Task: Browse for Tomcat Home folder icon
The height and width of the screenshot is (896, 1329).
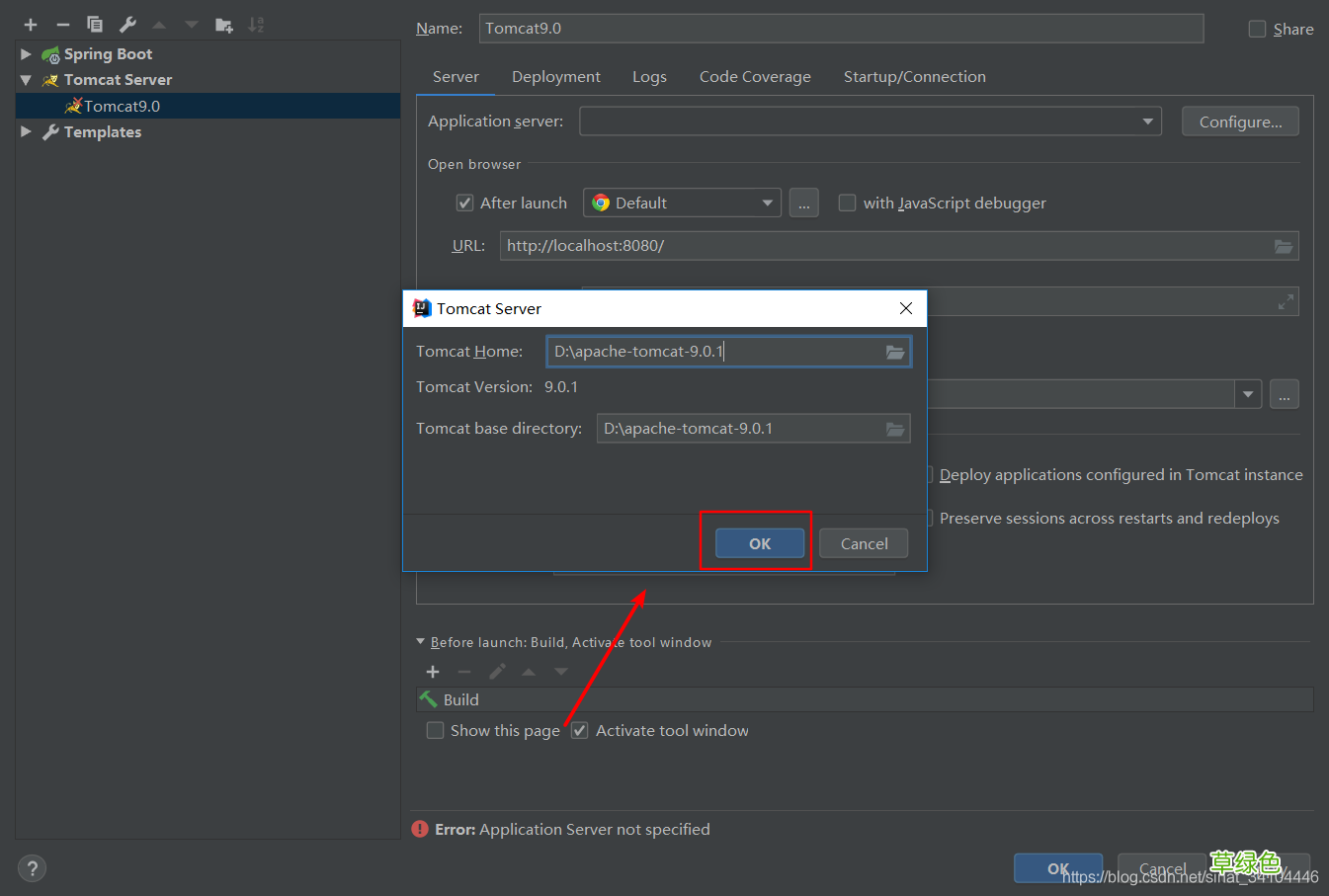Action: pyautogui.click(x=895, y=352)
